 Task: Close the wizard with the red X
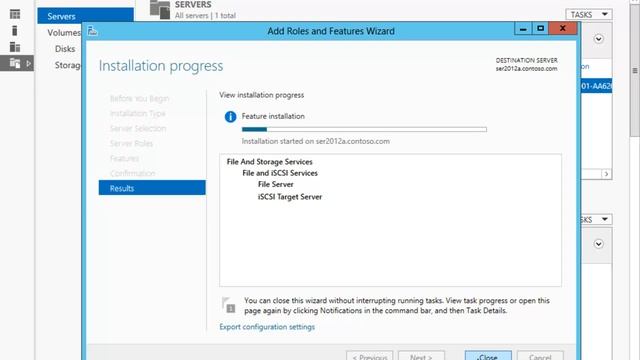coord(562,29)
